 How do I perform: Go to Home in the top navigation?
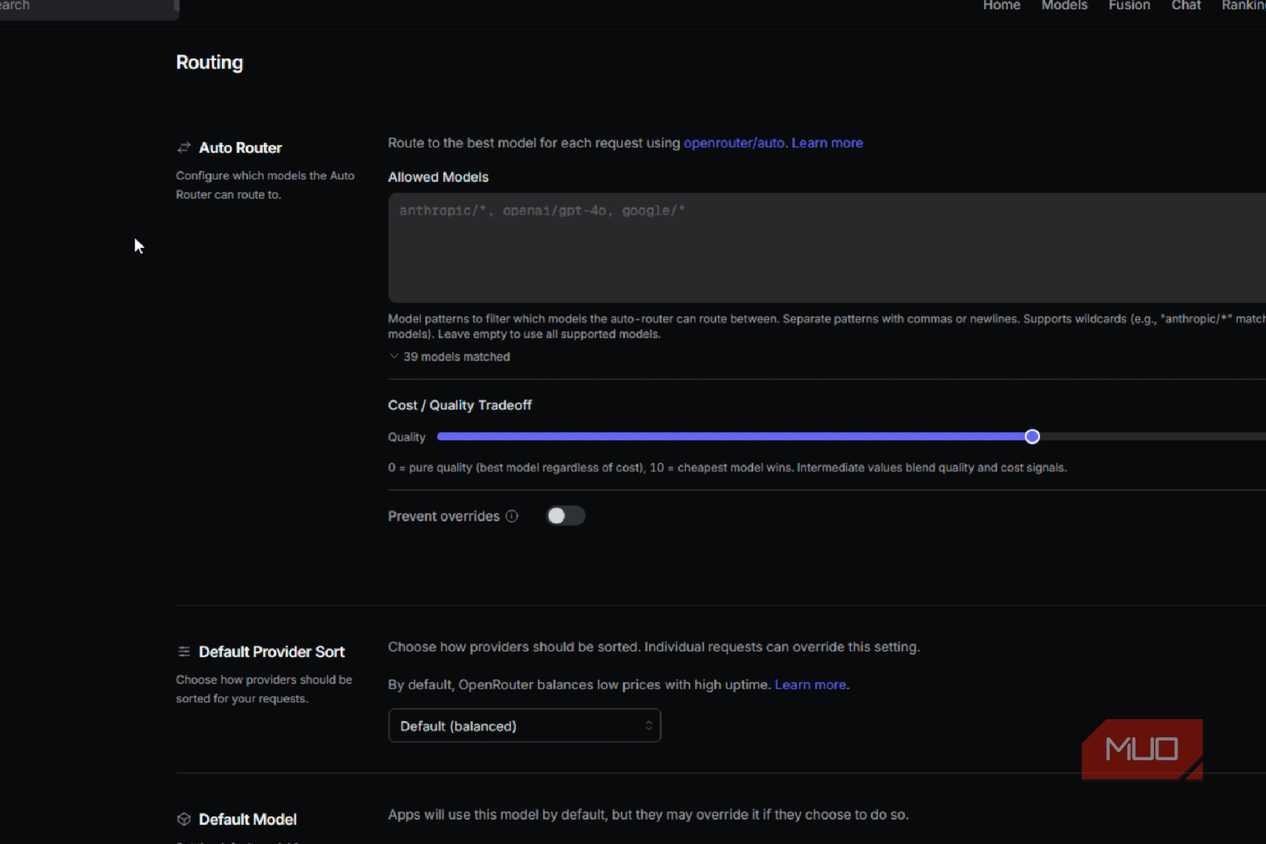pyautogui.click(x=1001, y=6)
